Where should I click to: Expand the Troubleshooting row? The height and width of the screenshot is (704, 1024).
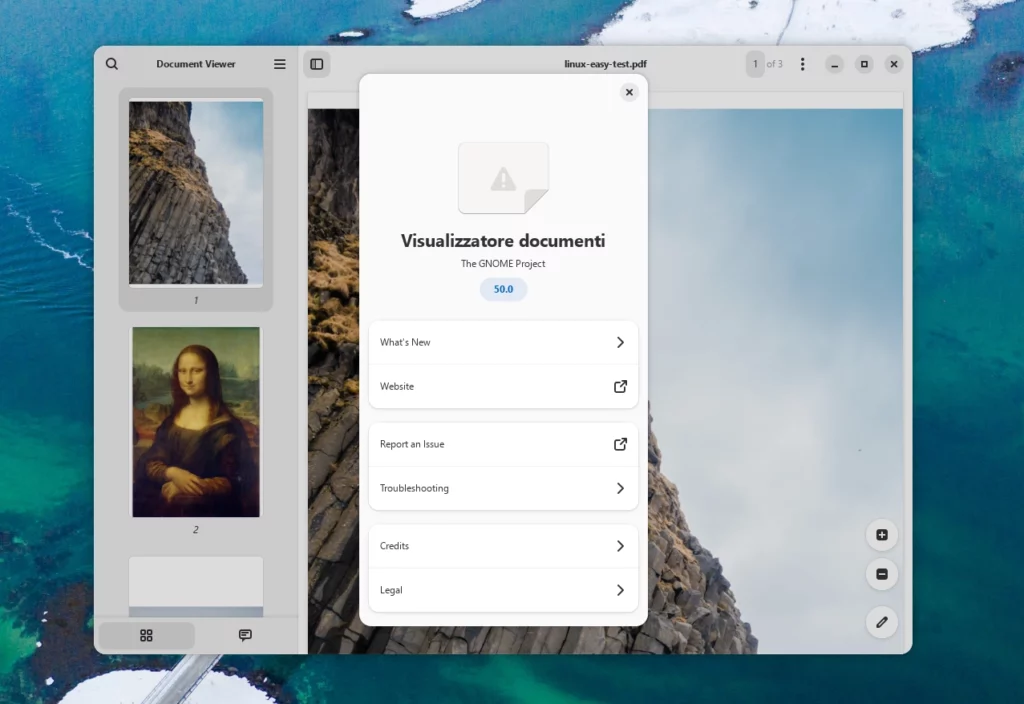(x=503, y=488)
